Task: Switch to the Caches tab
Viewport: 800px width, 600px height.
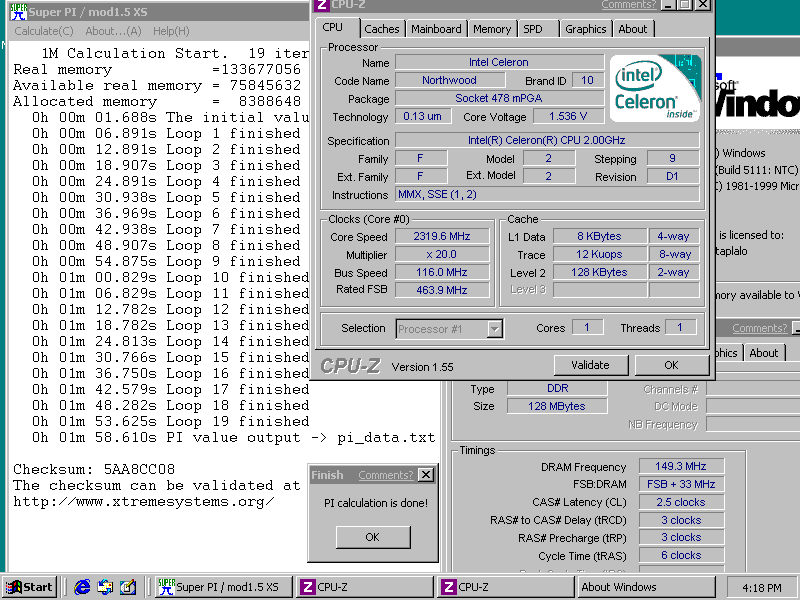Action: pyautogui.click(x=382, y=29)
